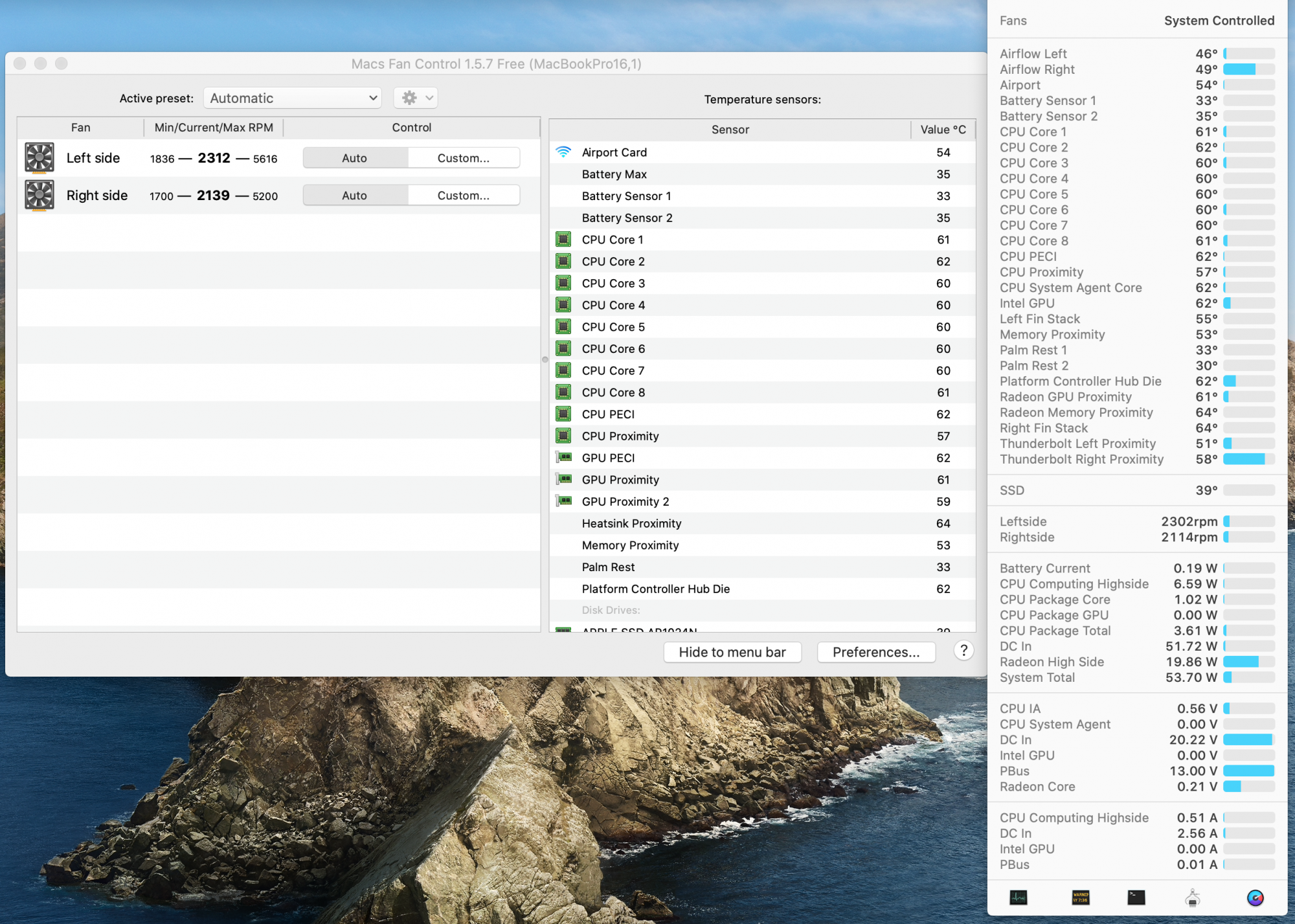
Task: Click the Fan column header
Action: point(80,128)
